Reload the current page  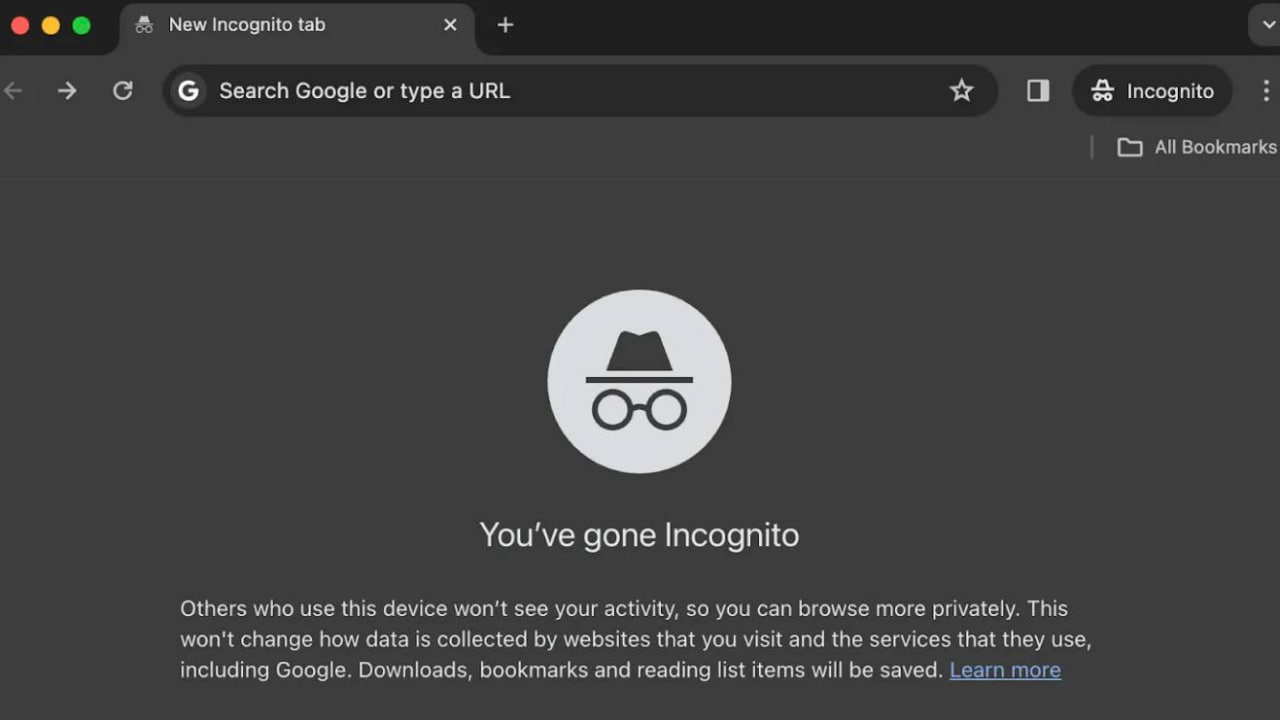pyautogui.click(x=123, y=91)
